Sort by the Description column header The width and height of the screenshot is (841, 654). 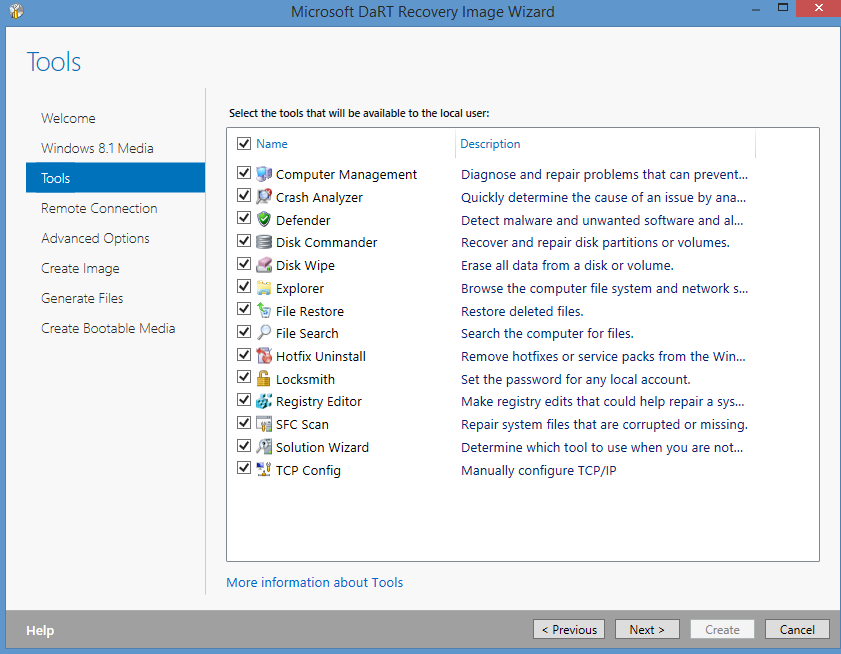pyautogui.click(x=490, y=144)
